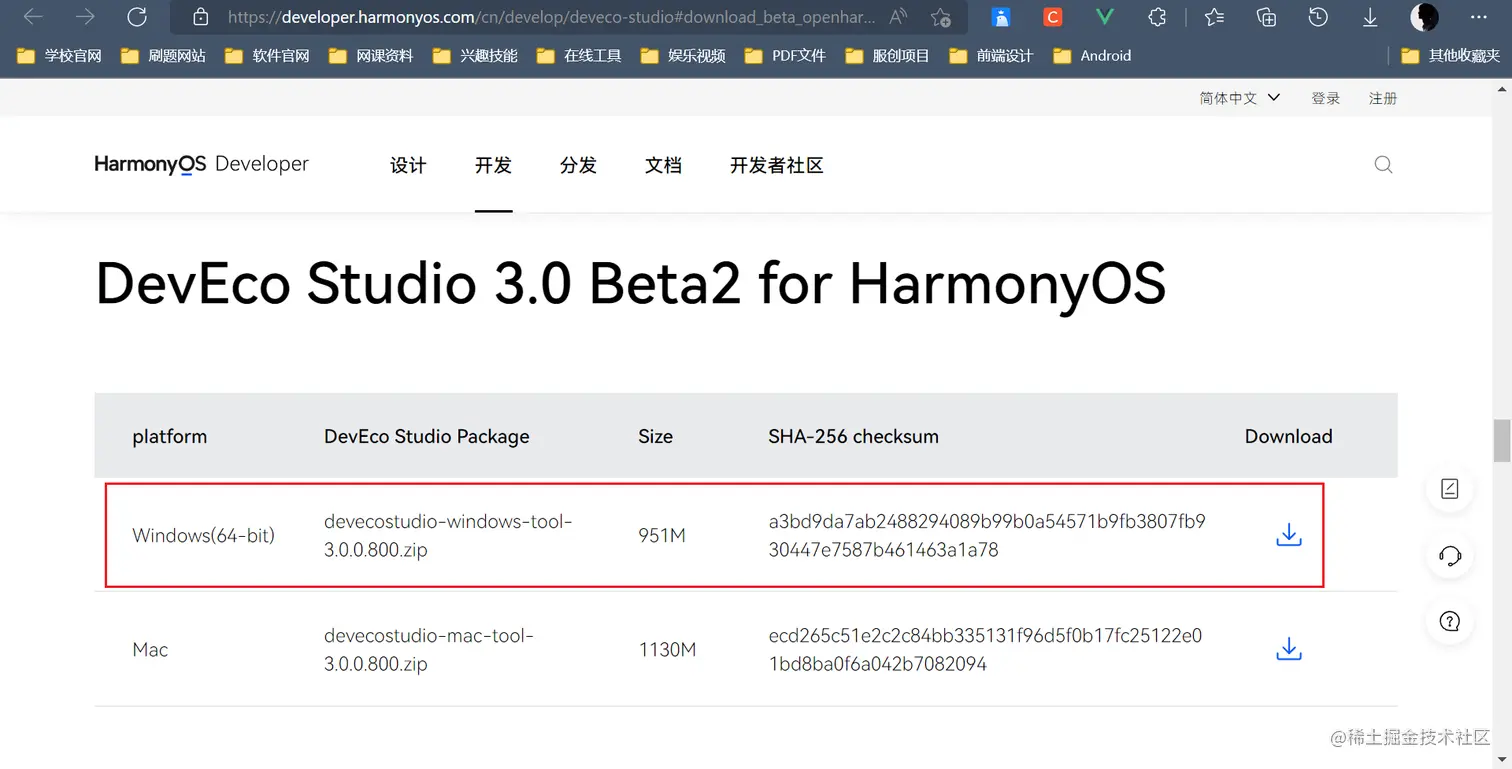The image size is (1512, 769).
Task: Open the 服创项目 bookmark folder
Action: [x=888, y=56]
